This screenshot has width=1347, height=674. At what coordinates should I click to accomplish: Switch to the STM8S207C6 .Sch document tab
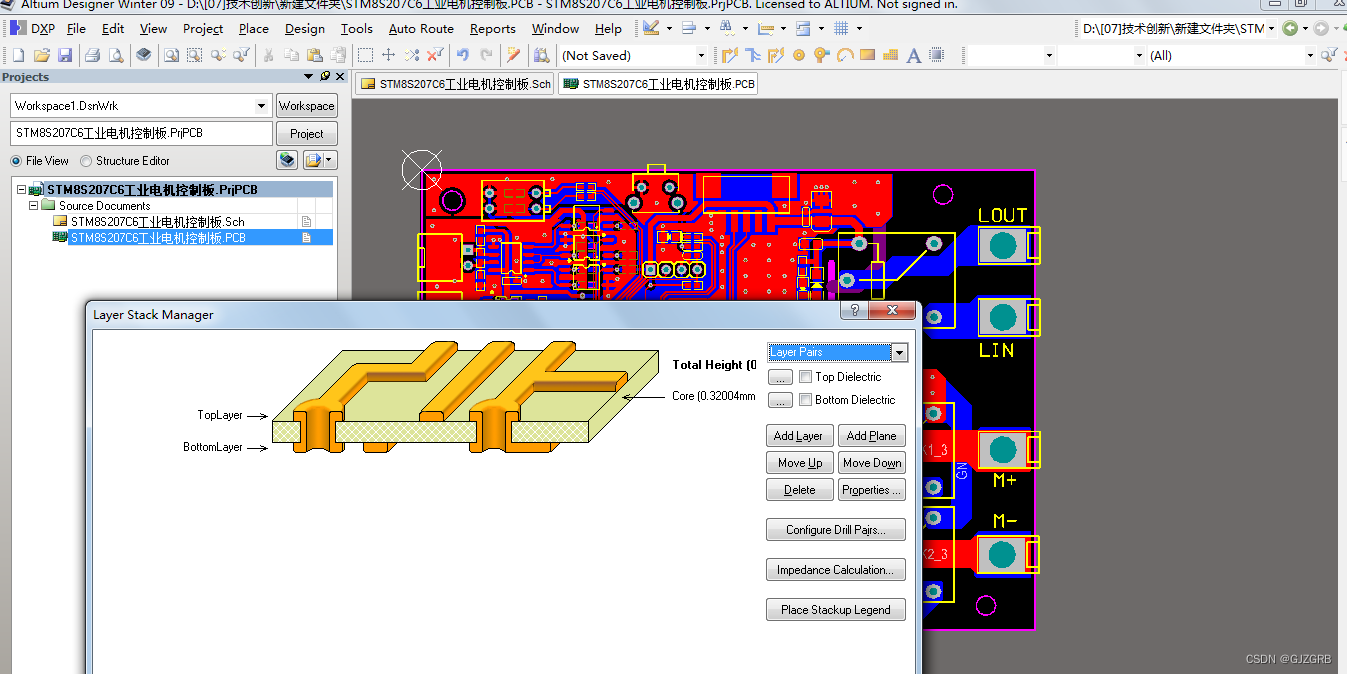coord(456,85)
